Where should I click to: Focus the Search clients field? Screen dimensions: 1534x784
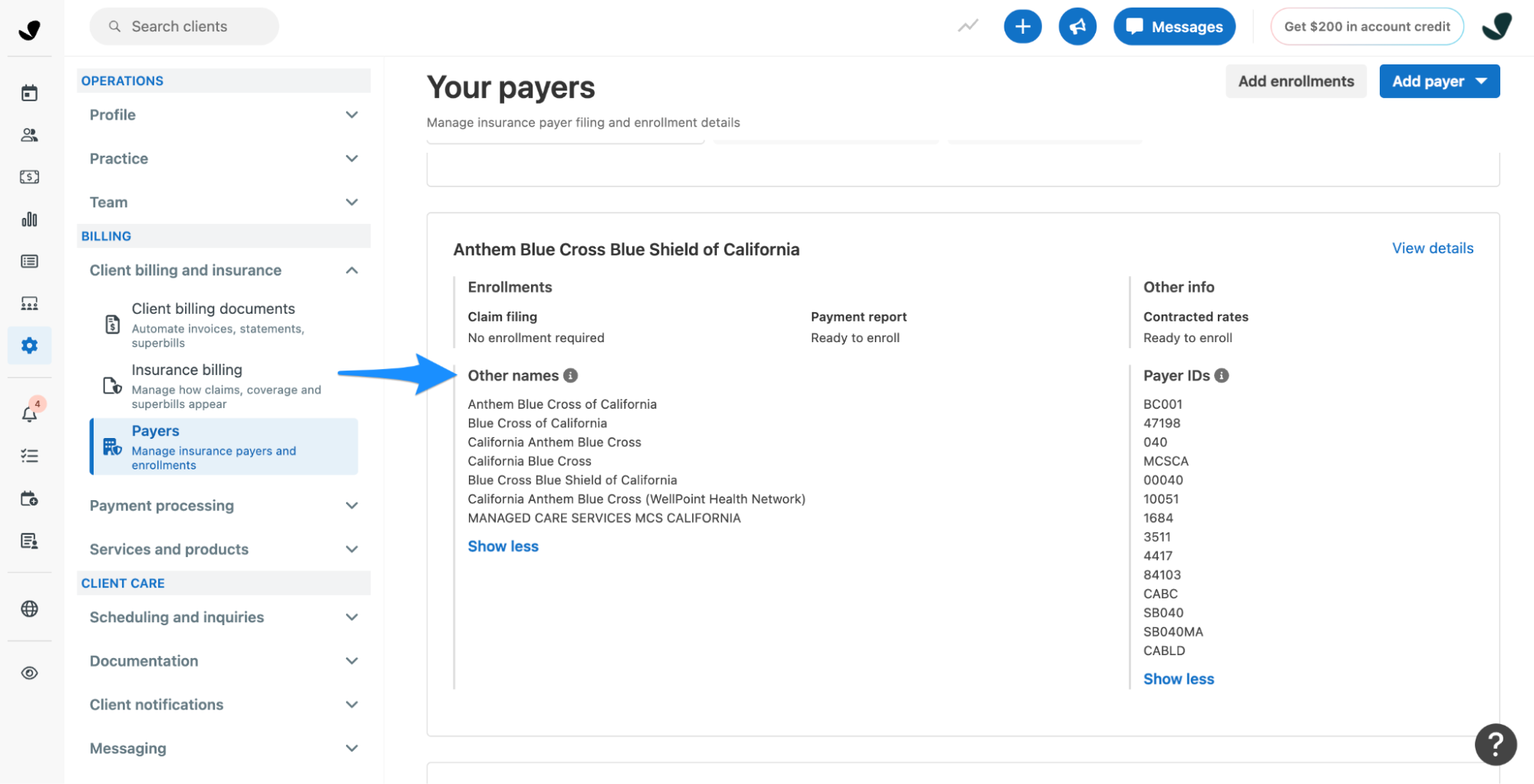point(184,26)
